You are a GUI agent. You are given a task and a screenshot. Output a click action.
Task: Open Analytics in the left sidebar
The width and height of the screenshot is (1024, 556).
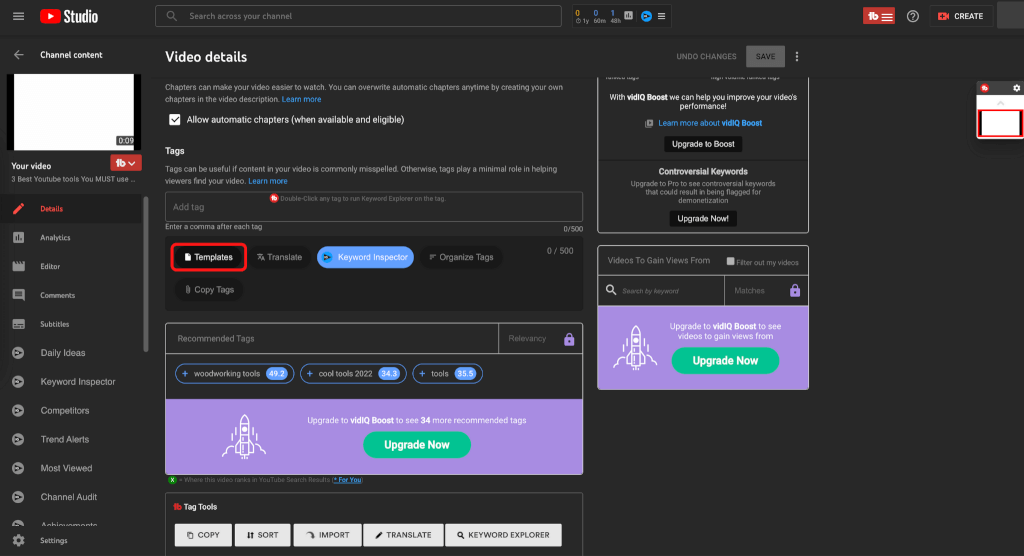pos(55,238)
